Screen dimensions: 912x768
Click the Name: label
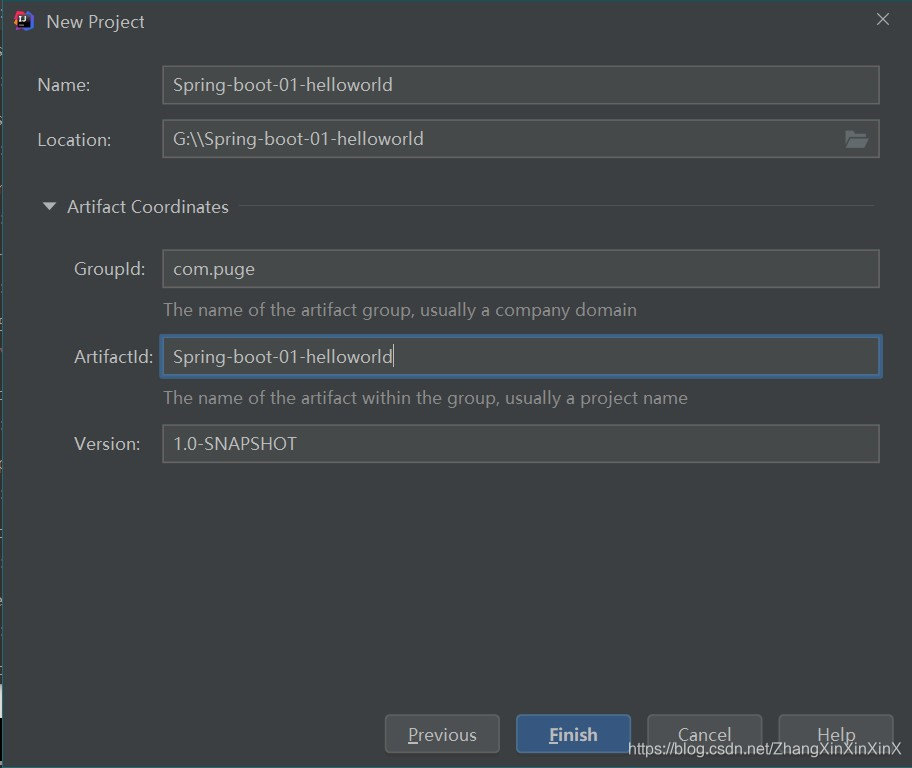[x=63, y=85]
